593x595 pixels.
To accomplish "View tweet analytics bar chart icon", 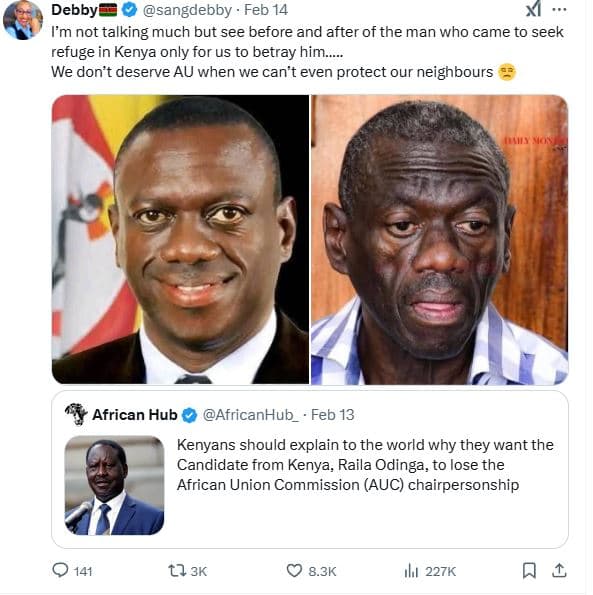I will point(411,570).
